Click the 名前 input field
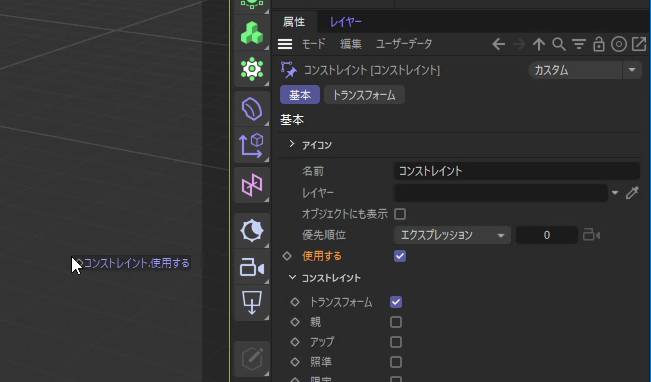Screen dimensions: 651x382 (x=516, y=171)
